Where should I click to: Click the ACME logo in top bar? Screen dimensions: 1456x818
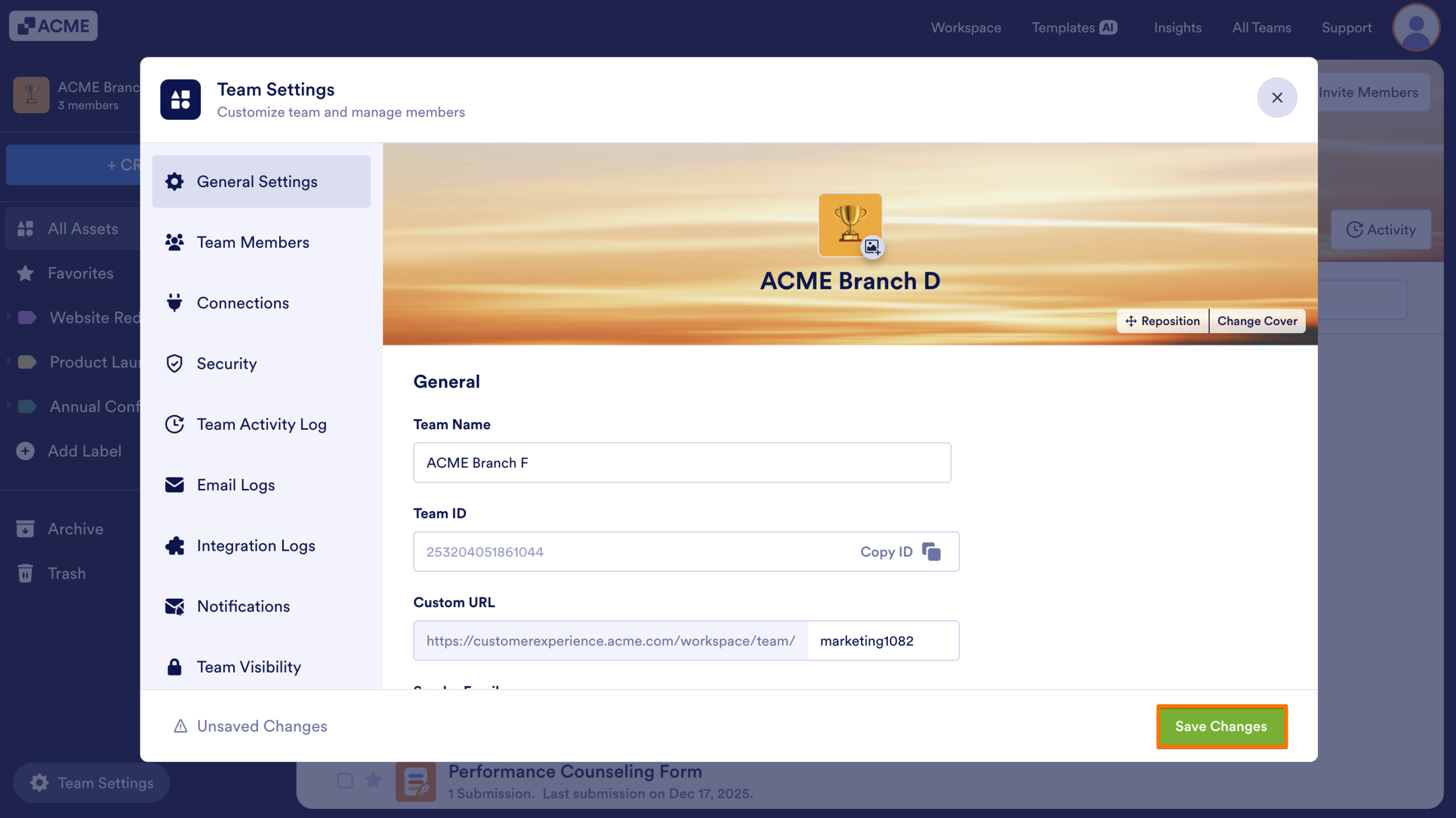coord(53,26)
